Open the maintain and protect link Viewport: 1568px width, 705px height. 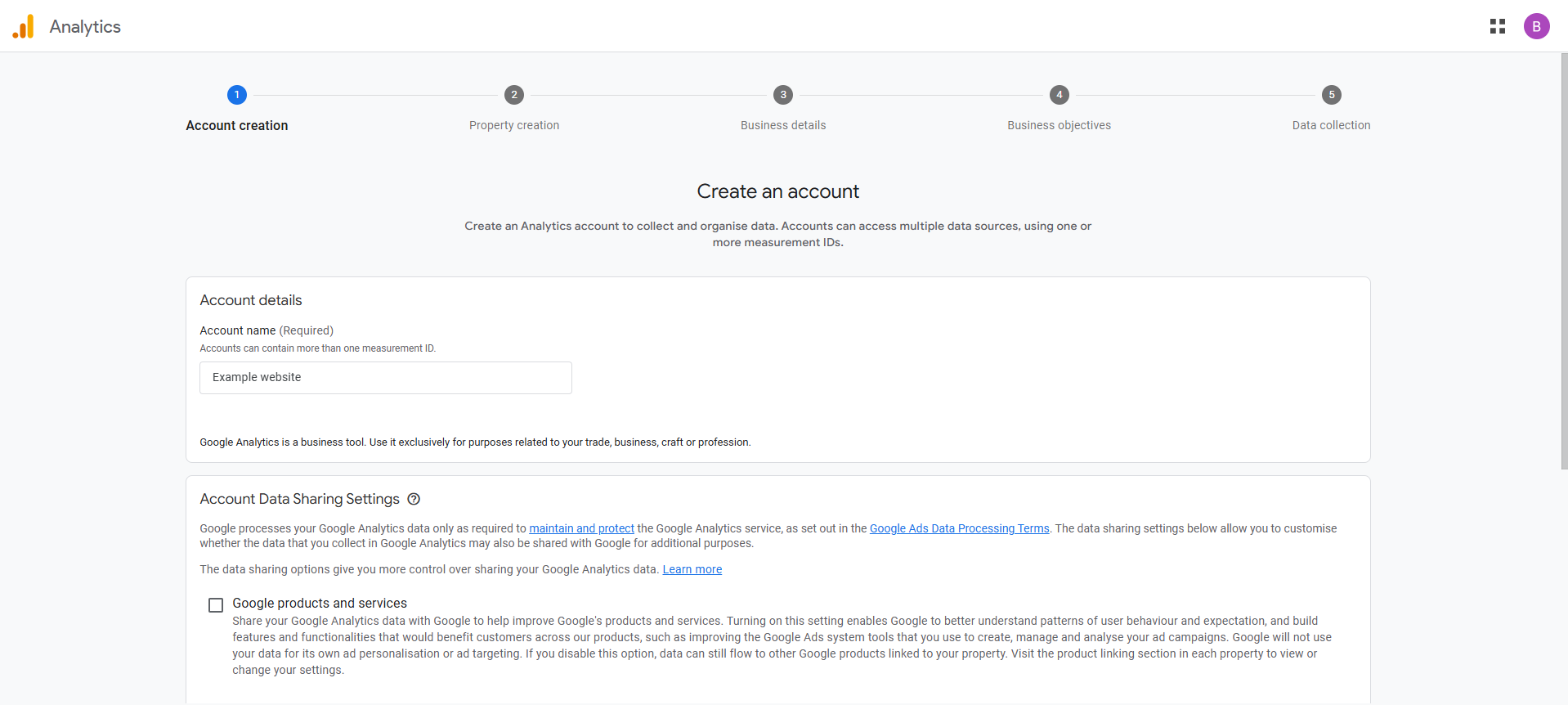(581, 528)
